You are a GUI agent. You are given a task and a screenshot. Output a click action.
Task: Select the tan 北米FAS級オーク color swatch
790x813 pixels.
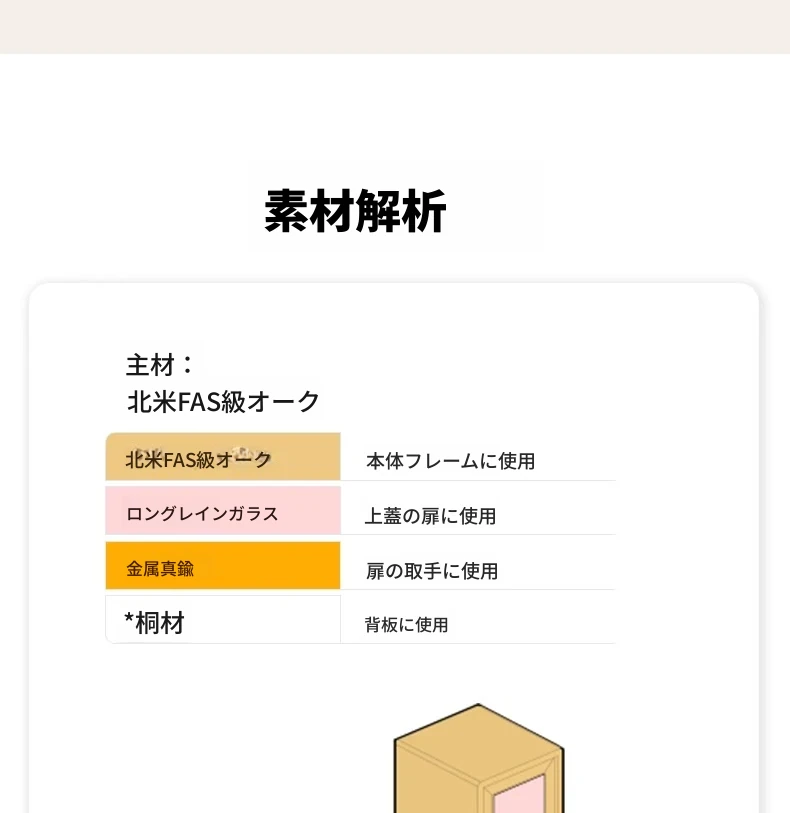coord(222,458)
